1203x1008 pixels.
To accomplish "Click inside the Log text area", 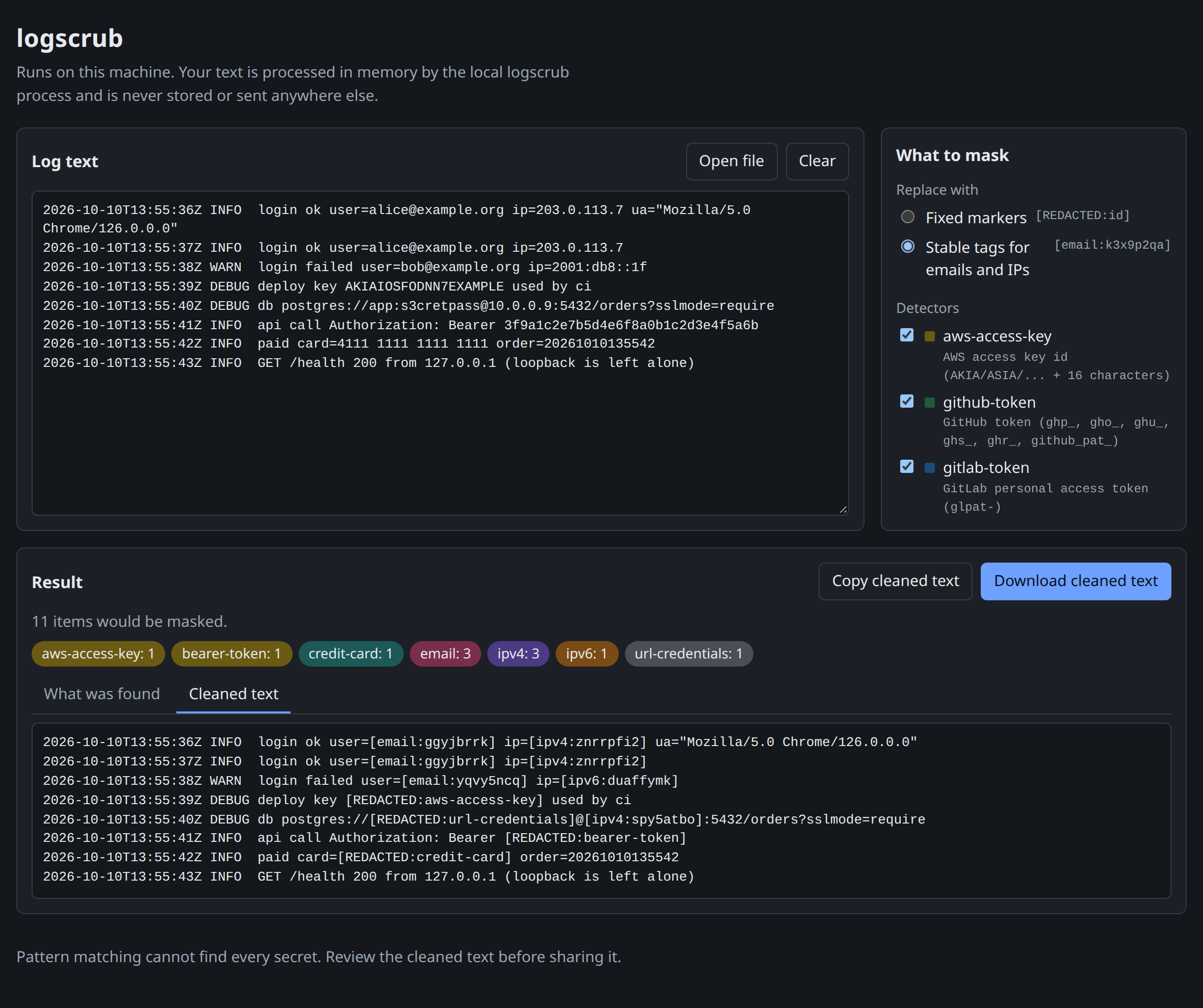I will click(x=440, y=353).
